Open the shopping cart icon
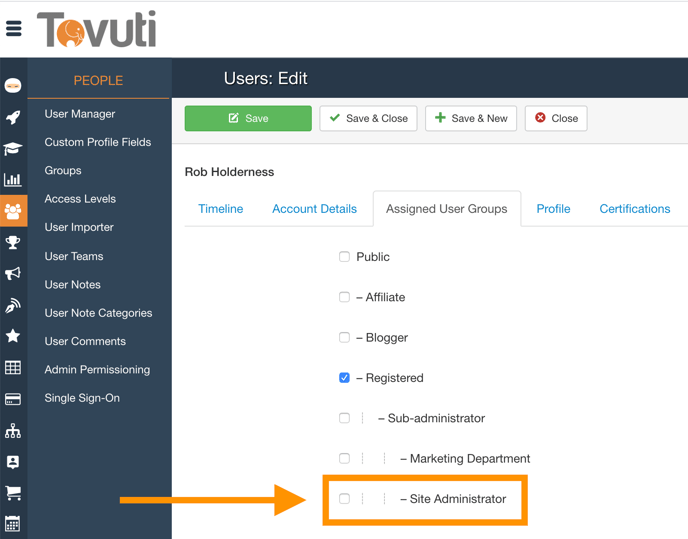 (x=13, y=492)
